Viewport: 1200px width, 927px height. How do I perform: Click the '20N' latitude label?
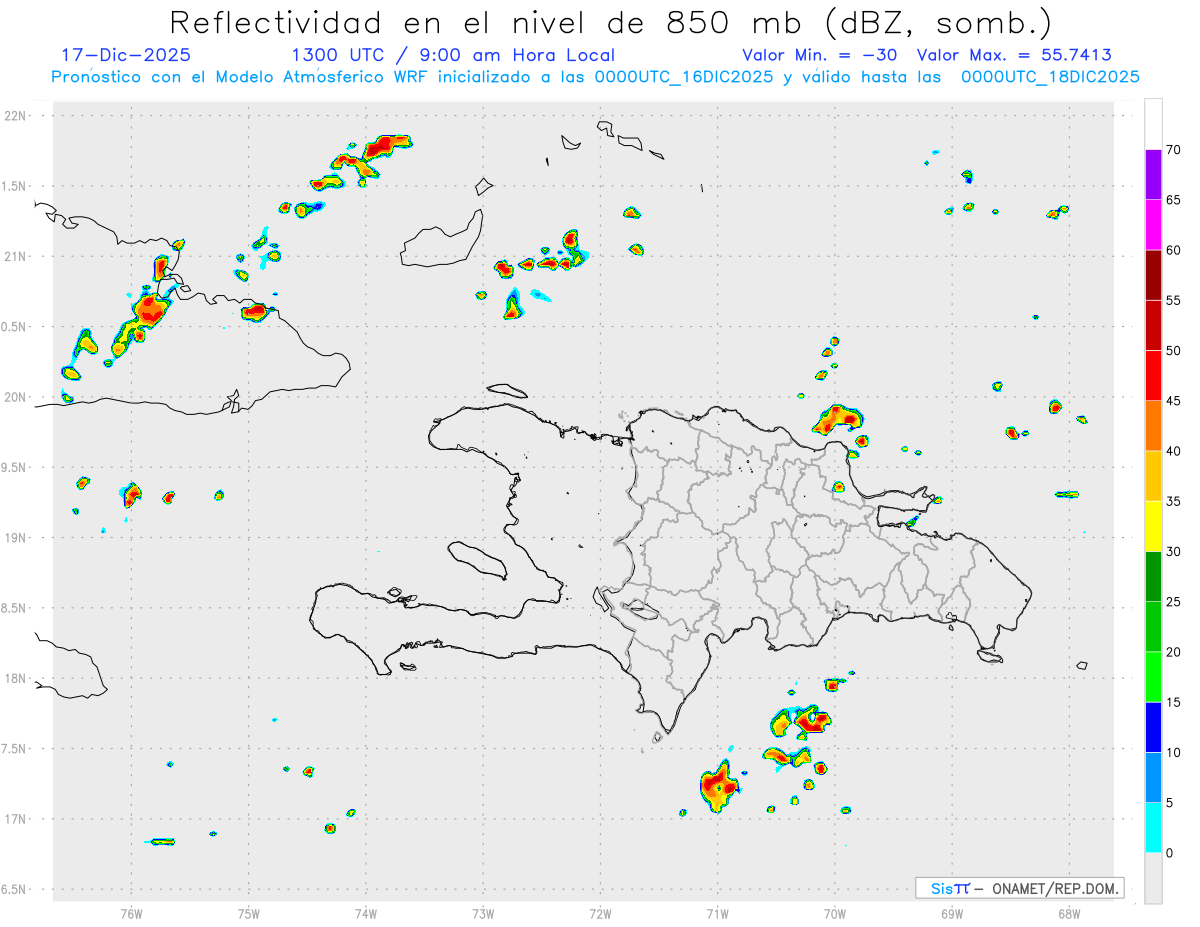[17, 397]
